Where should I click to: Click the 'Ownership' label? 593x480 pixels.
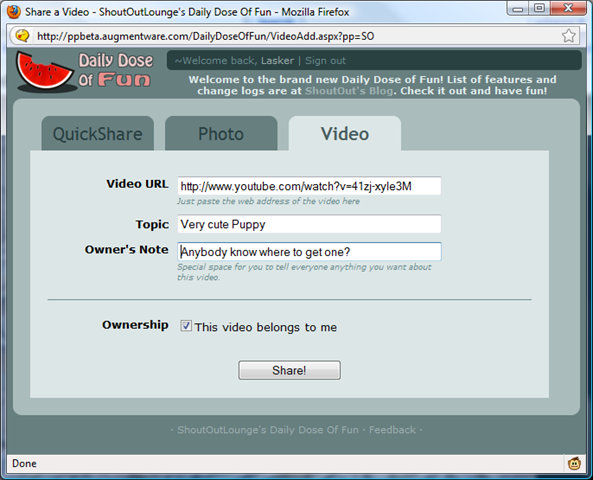135,325
